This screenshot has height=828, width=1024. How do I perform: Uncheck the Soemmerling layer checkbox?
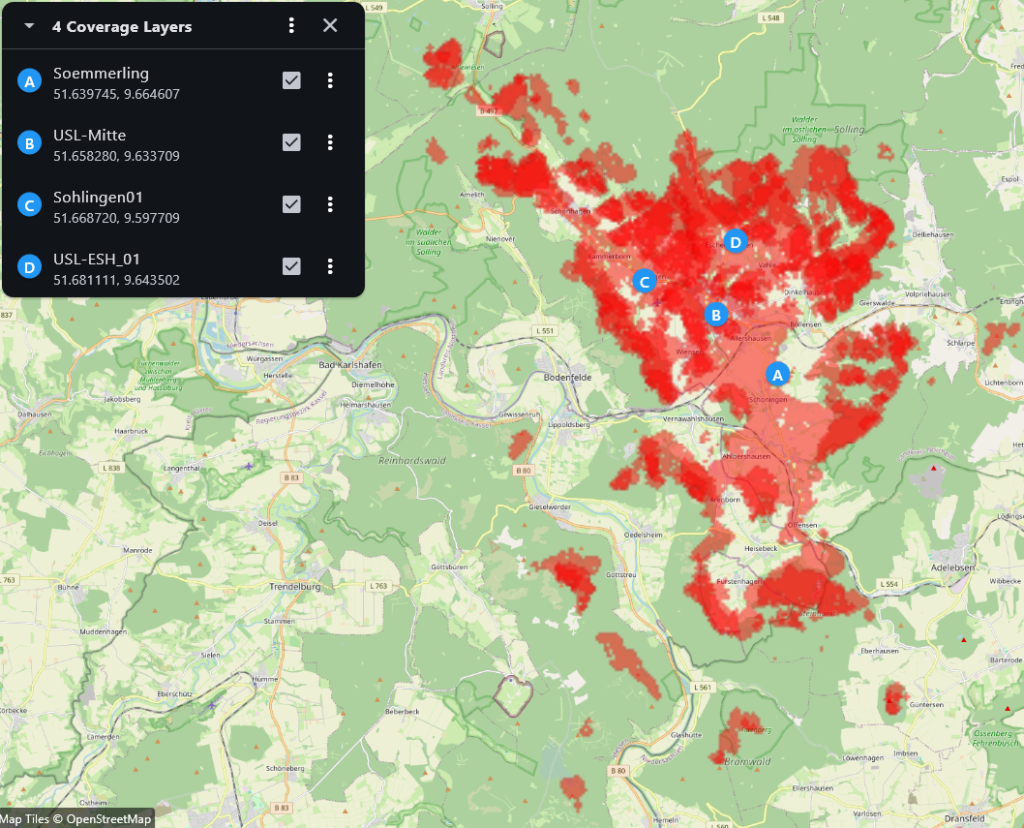click(291, 81)
